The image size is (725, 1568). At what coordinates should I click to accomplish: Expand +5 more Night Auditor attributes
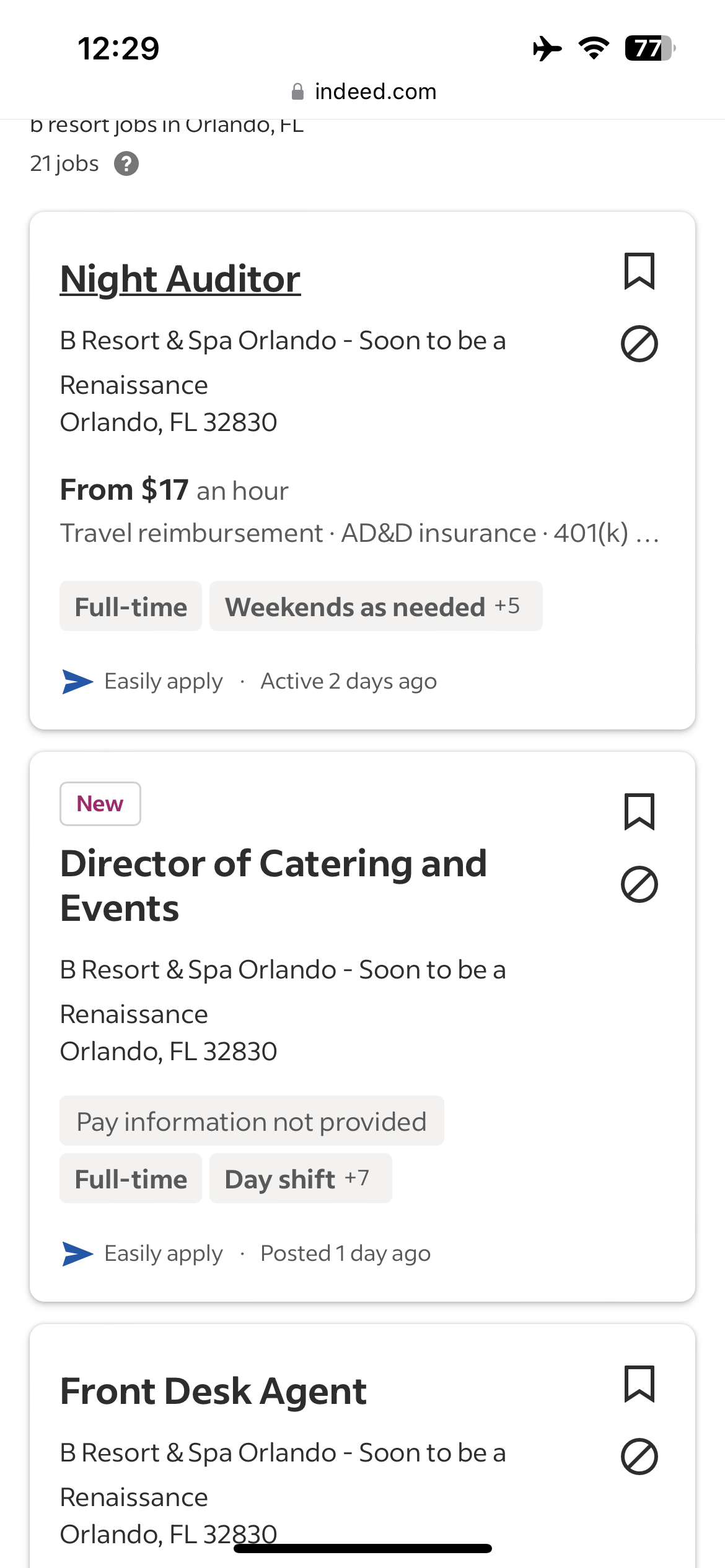(507, 606)
